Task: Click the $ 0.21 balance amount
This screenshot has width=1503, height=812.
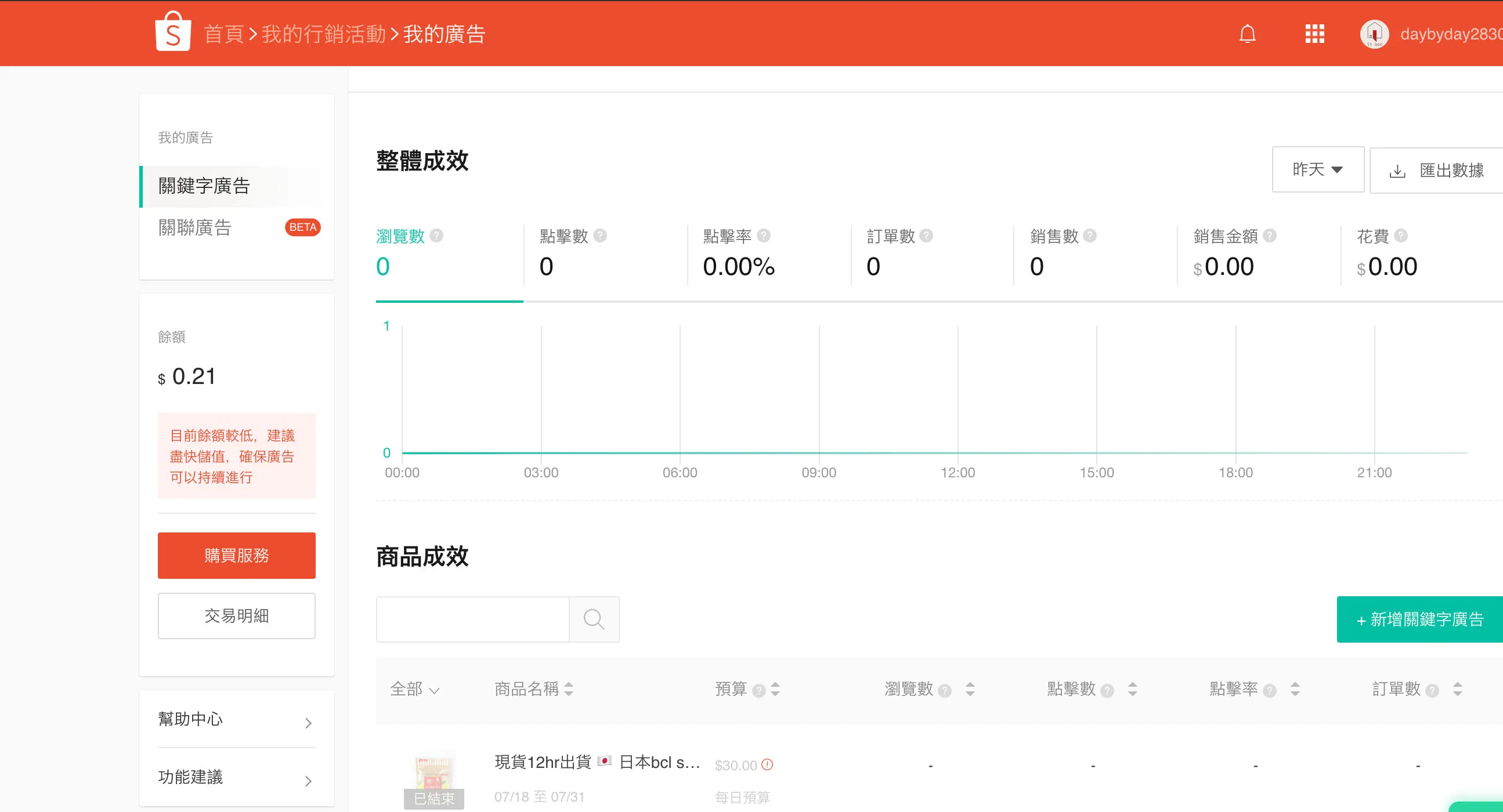Action: (187, 377)
